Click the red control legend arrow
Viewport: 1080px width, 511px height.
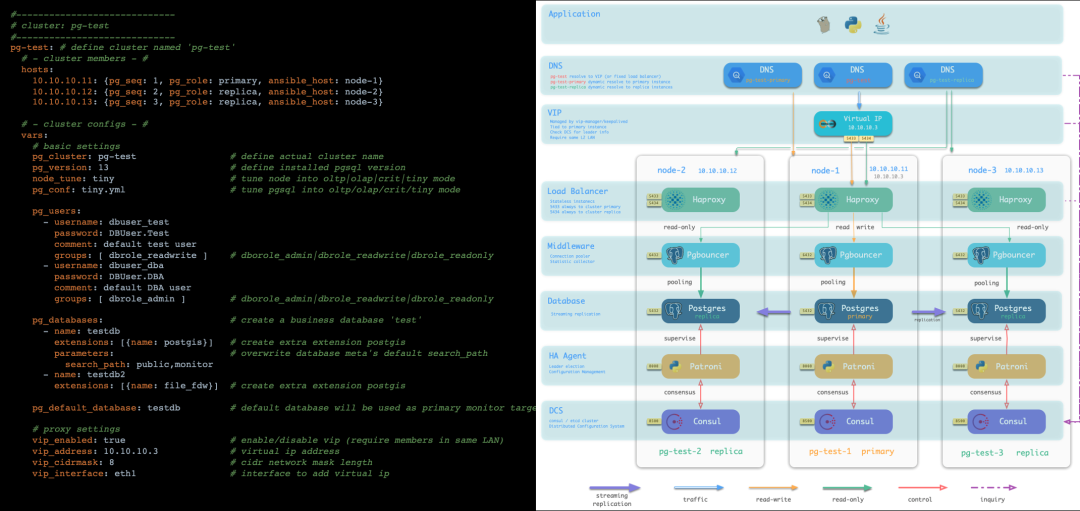(922, 487)
